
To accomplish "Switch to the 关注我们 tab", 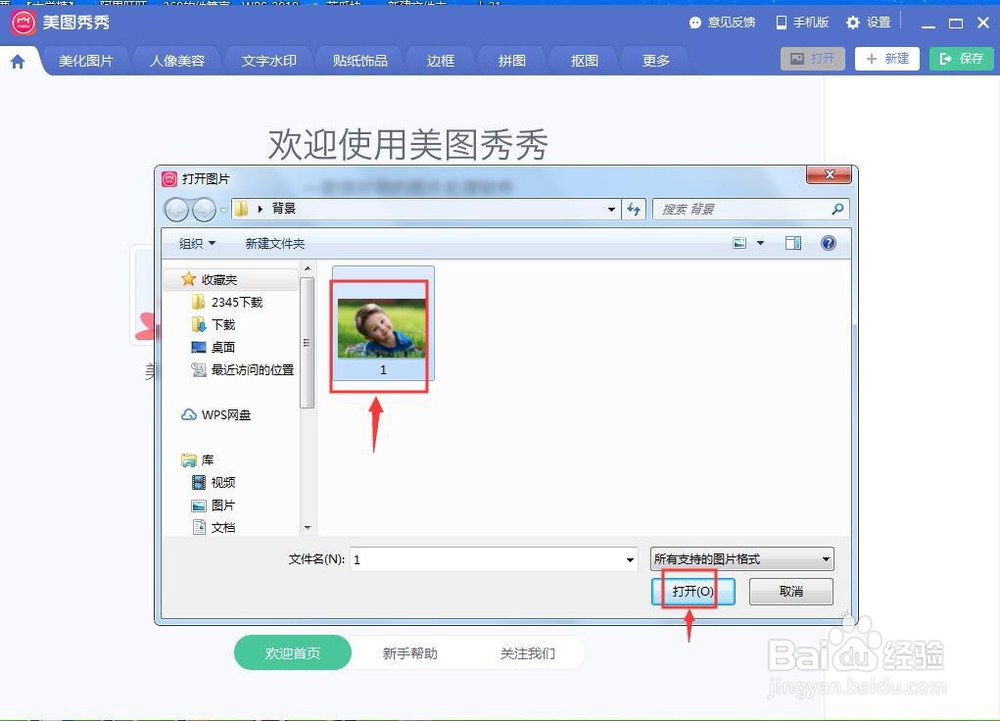I will (527, 653).
